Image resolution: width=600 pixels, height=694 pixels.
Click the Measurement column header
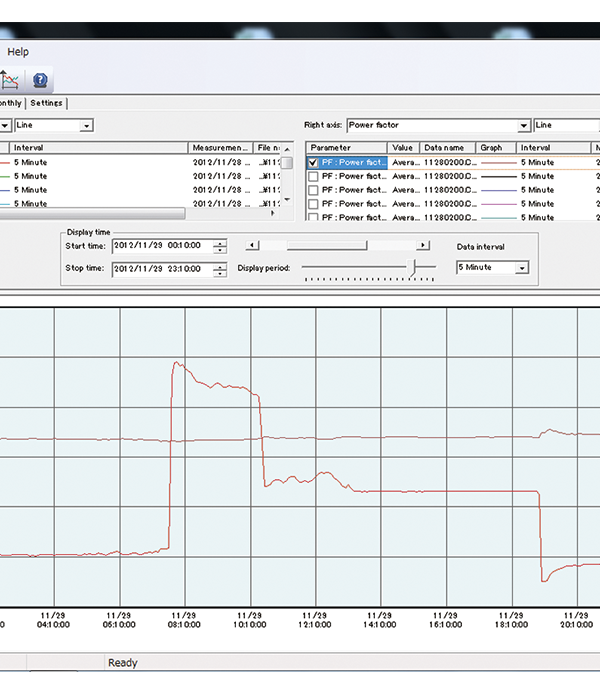coord(220,147)
